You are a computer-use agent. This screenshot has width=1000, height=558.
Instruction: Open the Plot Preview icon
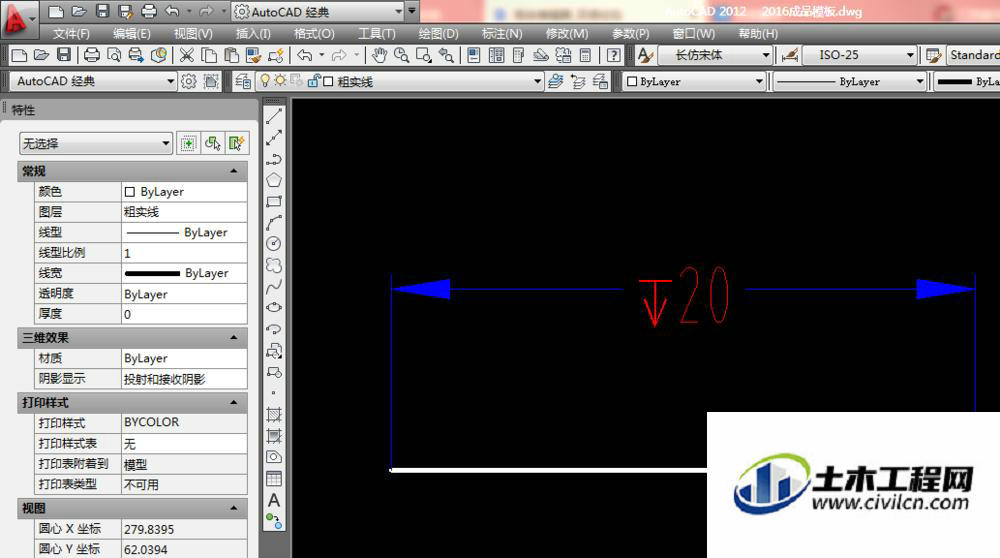click(x=114, y=55)
